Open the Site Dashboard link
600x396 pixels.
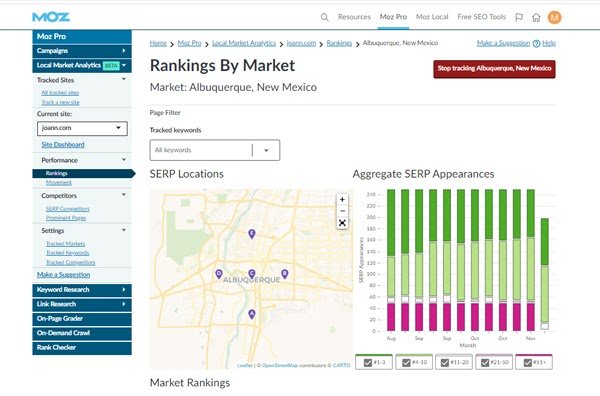[x=63, y=145]
